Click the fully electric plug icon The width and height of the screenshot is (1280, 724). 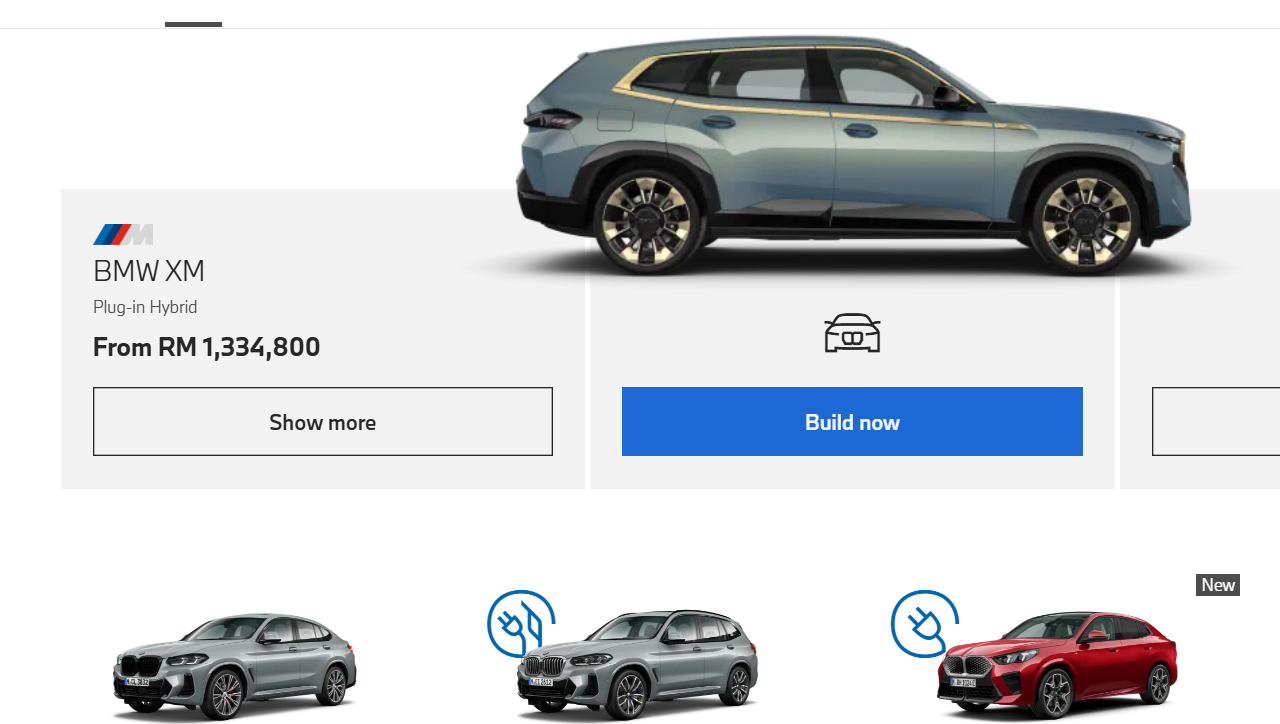(x=925, y=623)
